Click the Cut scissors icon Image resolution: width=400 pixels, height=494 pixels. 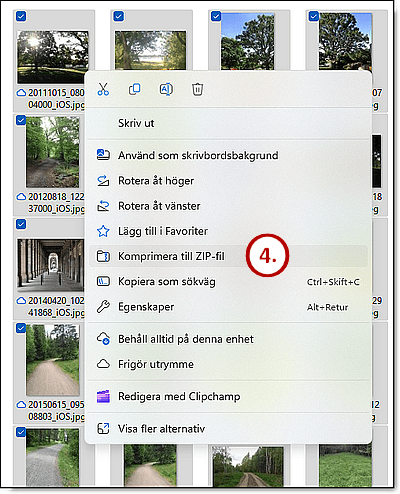coord(103,89)
